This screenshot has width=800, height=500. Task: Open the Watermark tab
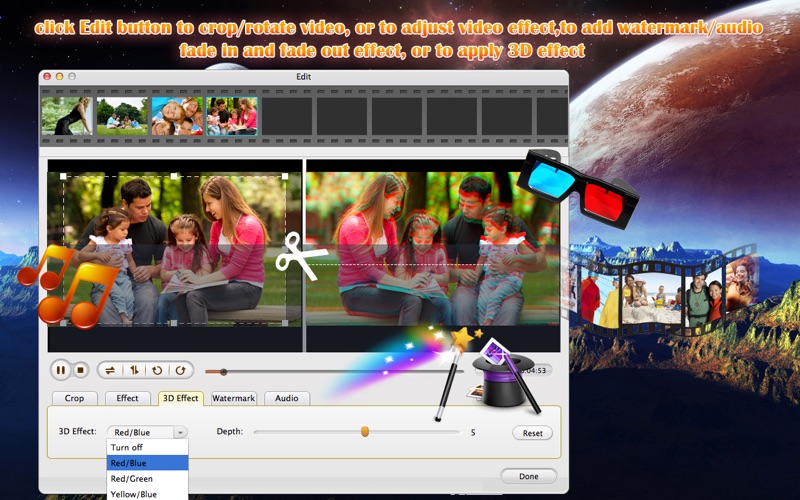click(234, 398)
